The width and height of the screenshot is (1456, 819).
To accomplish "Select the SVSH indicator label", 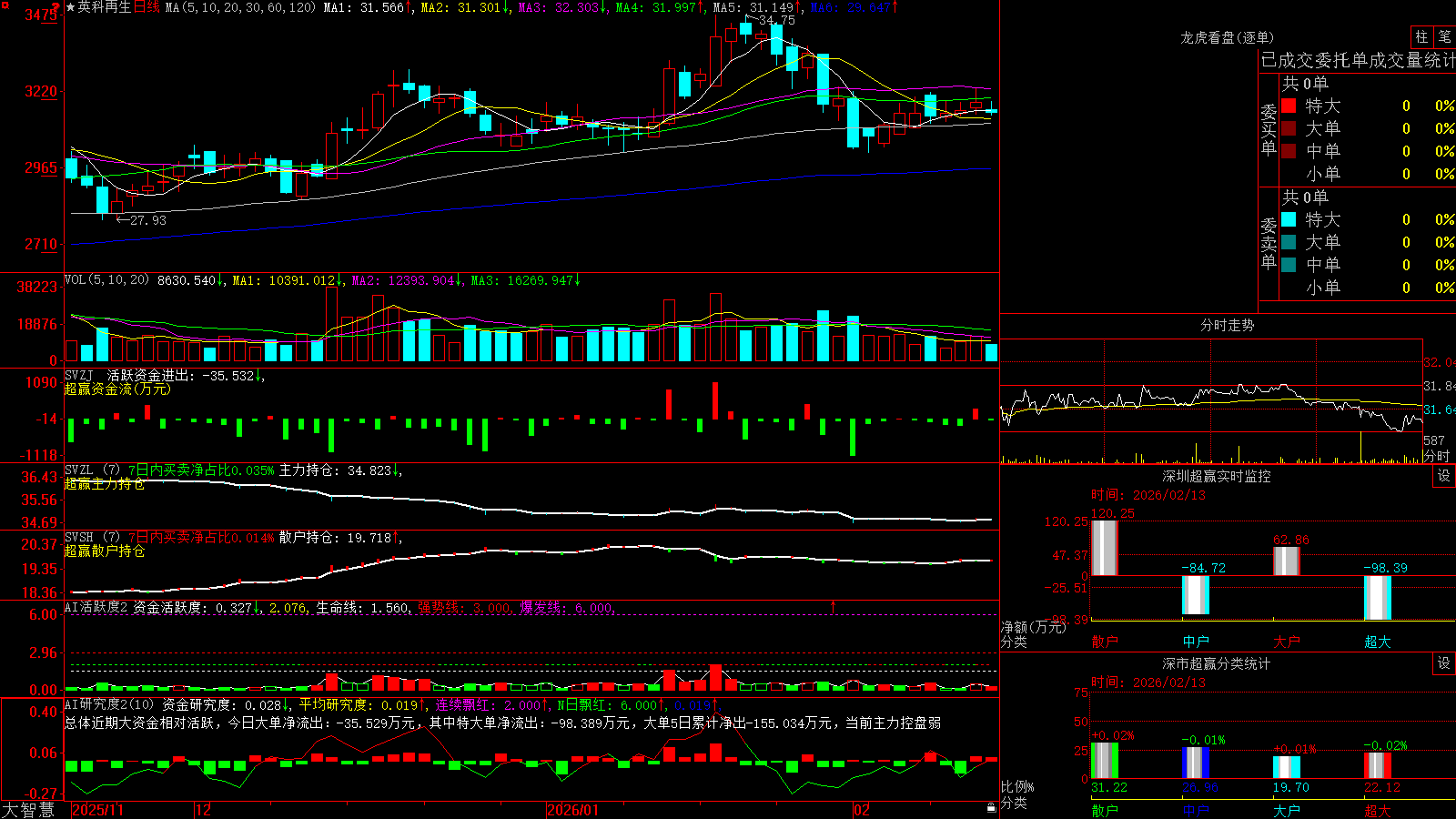I will 79,538.
